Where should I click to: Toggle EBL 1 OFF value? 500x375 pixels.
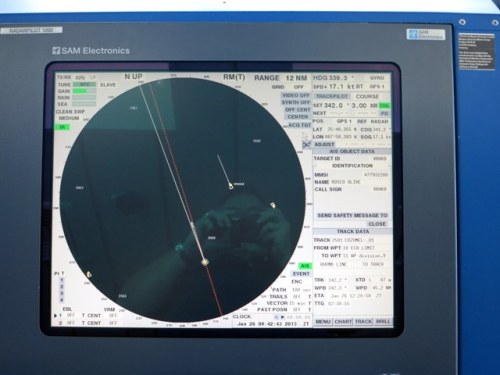point(71,315)
